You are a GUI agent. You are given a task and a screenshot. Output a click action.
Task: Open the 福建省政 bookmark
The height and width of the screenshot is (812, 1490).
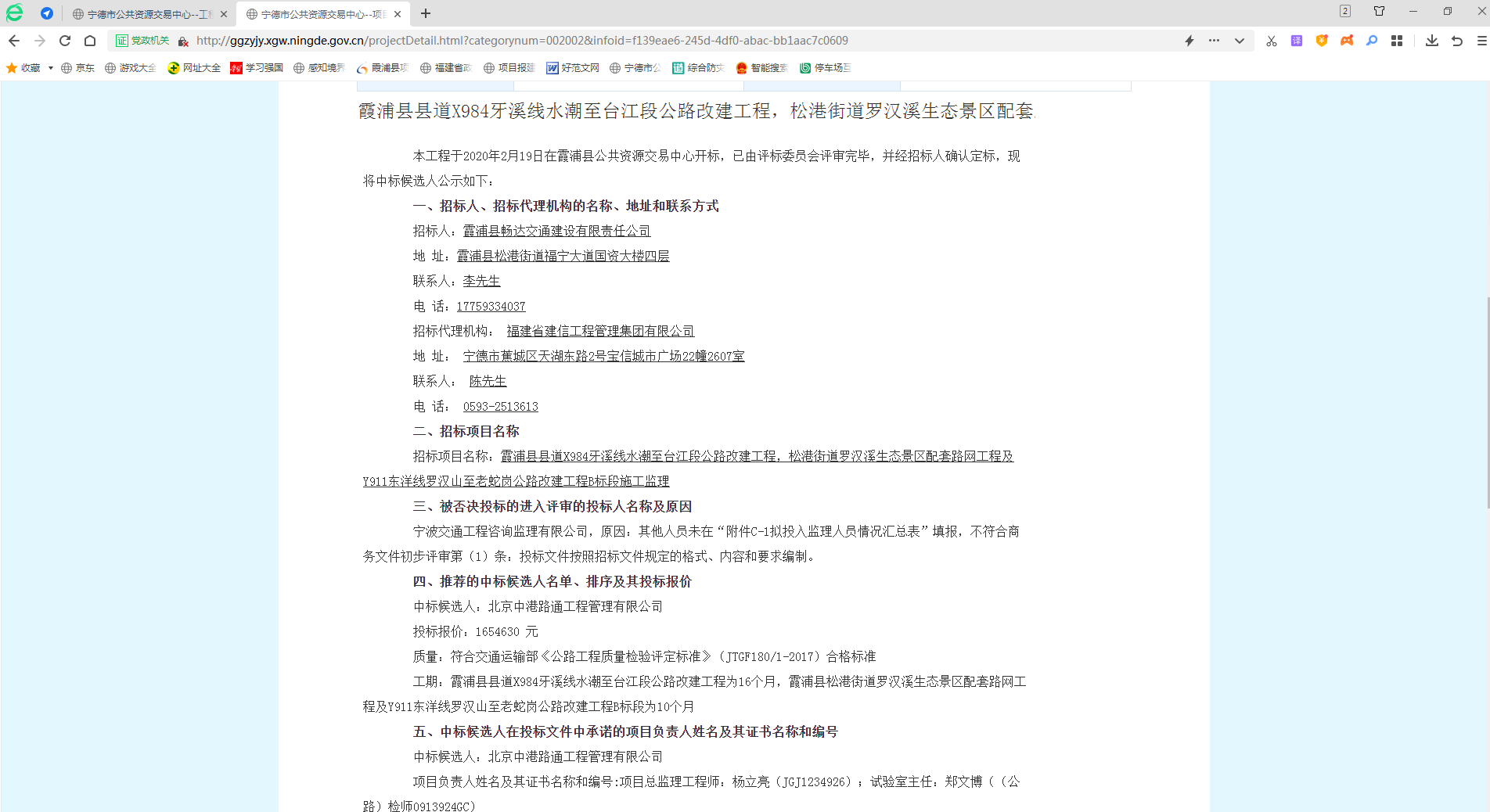[446, 68]
